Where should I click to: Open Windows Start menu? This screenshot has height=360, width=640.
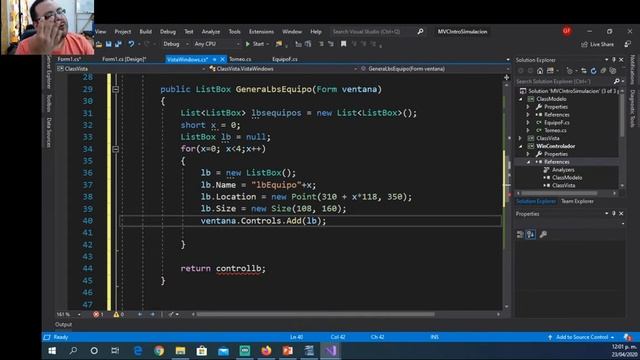pyautogui.click(x=52, y=351)
